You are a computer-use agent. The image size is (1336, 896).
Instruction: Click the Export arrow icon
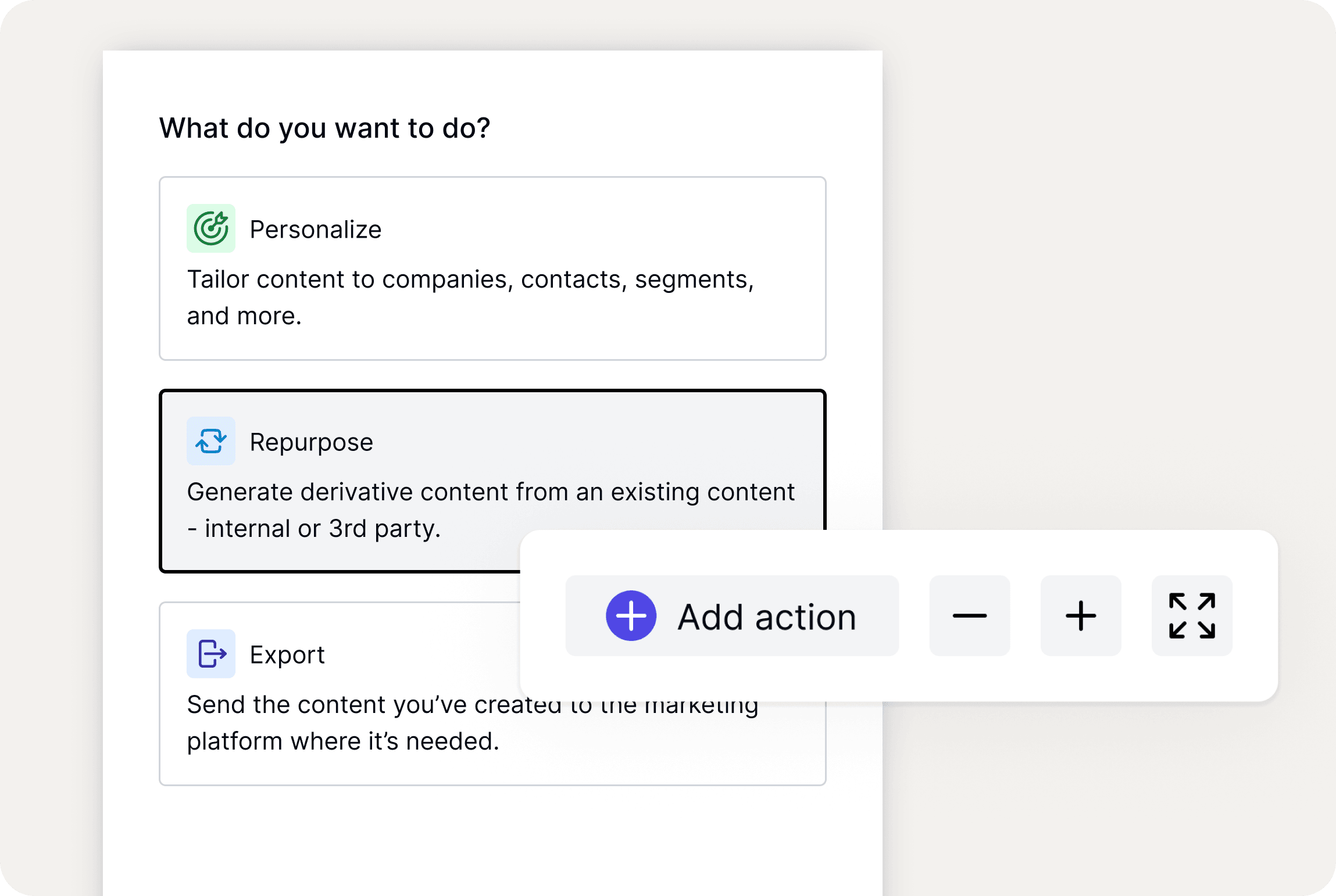point(210,654)
